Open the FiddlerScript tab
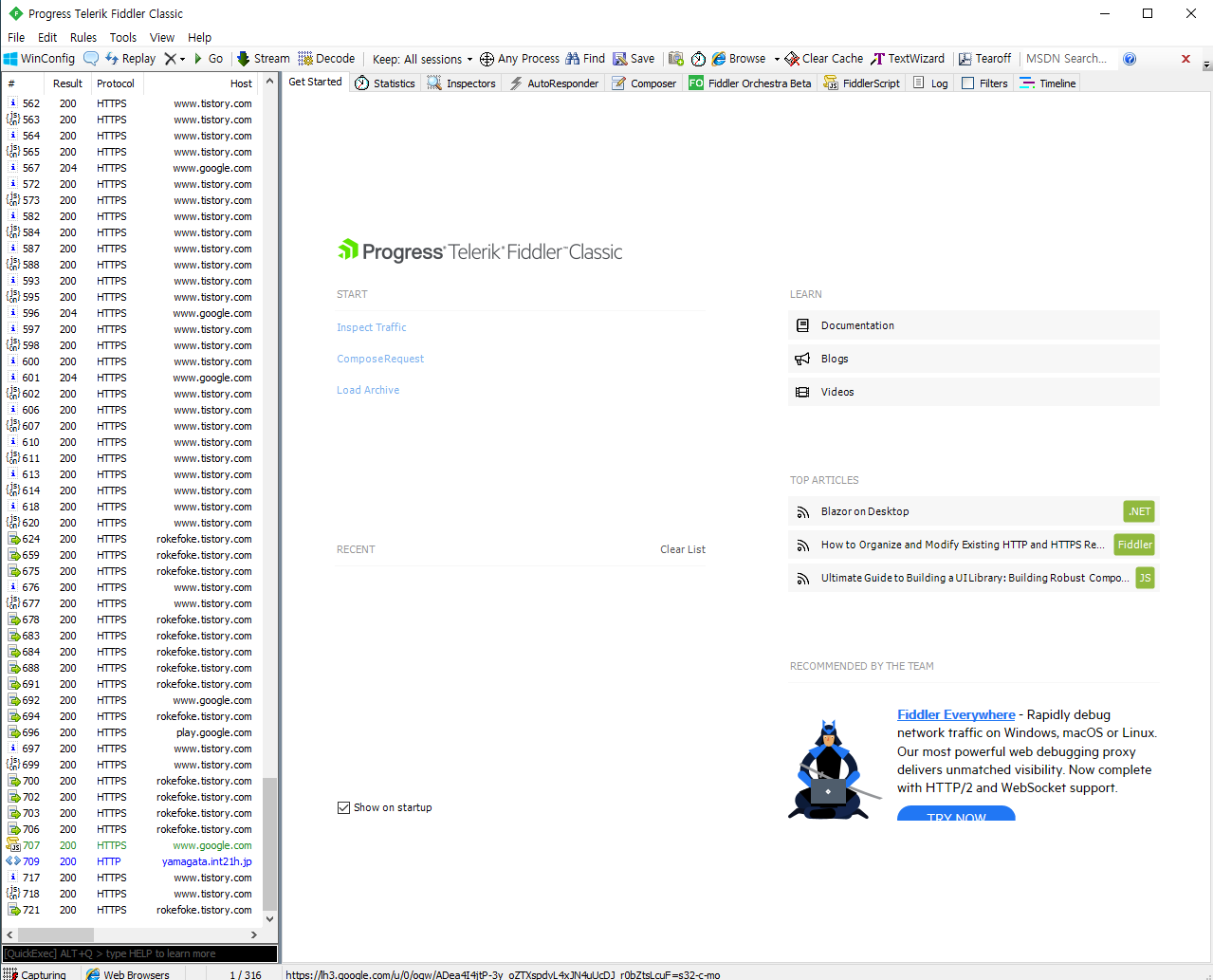Viewport: 1213px width, 980px height. [x=862, y=83]
